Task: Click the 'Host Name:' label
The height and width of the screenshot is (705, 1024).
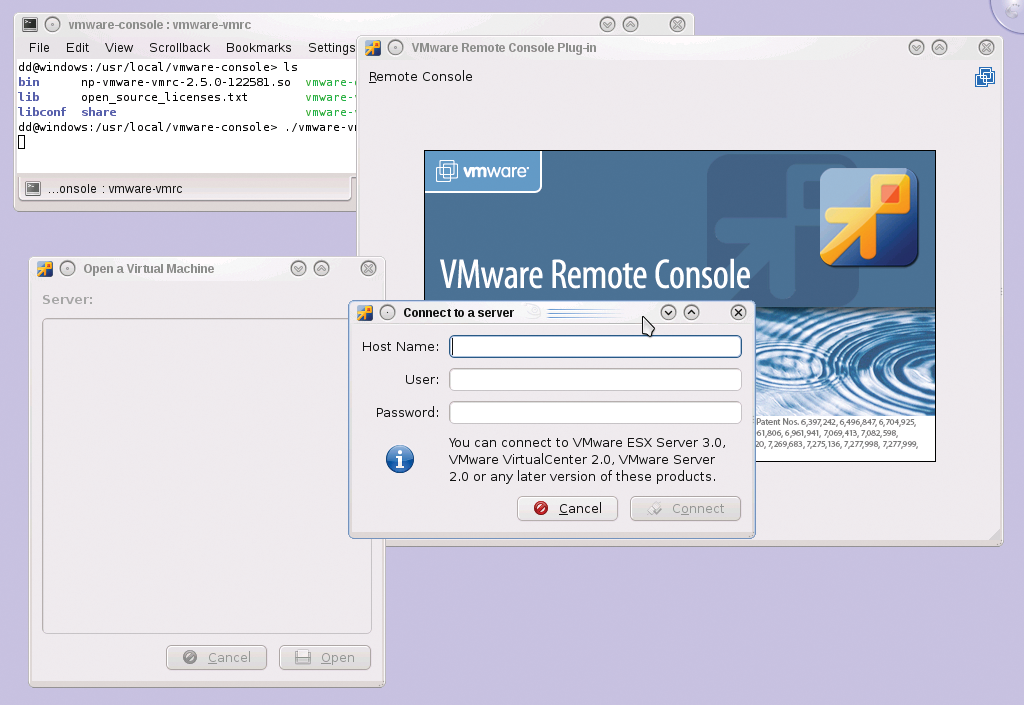Action: [x=400, y=347]
